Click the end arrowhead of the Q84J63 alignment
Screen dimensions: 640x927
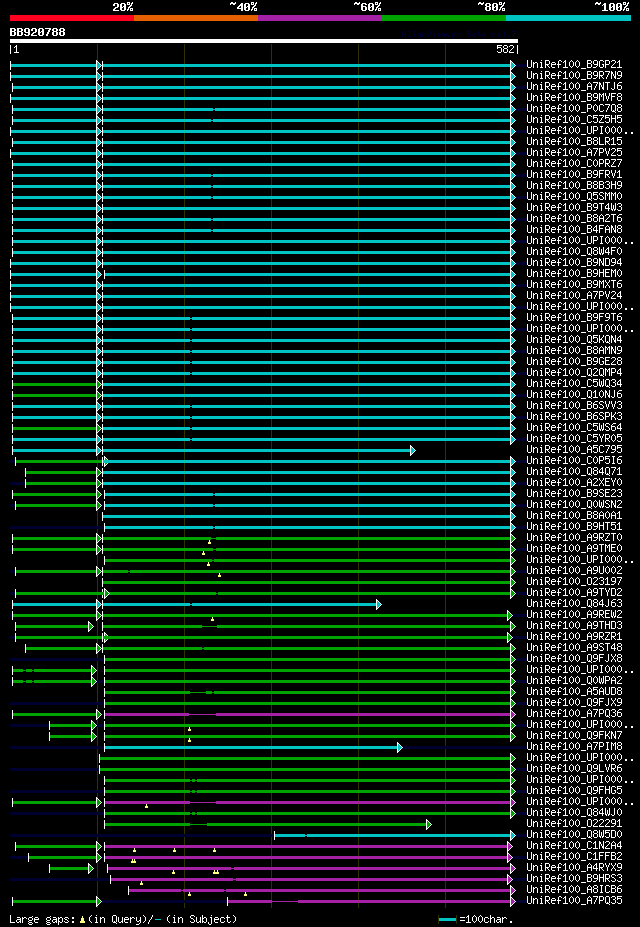coord(378,605)
